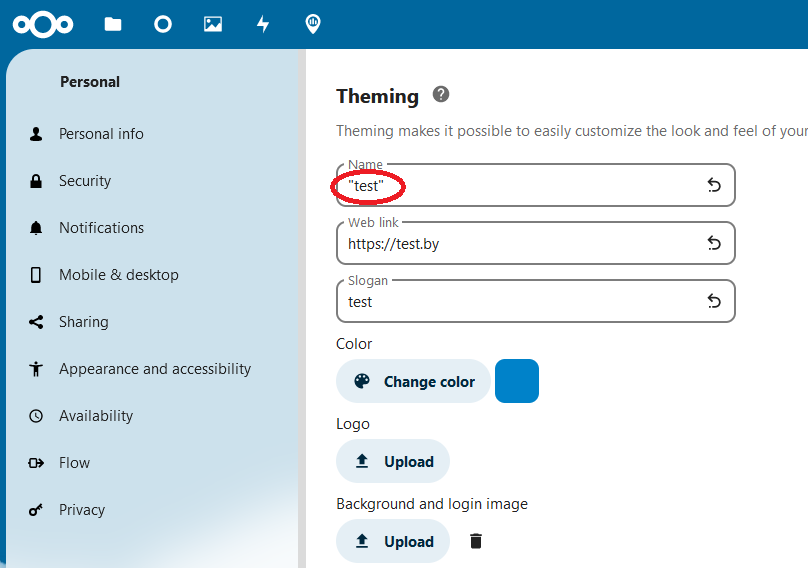Screen dimensions: 808x568
Task: Reset the Slogan field to default
Action: coord(714,301)
